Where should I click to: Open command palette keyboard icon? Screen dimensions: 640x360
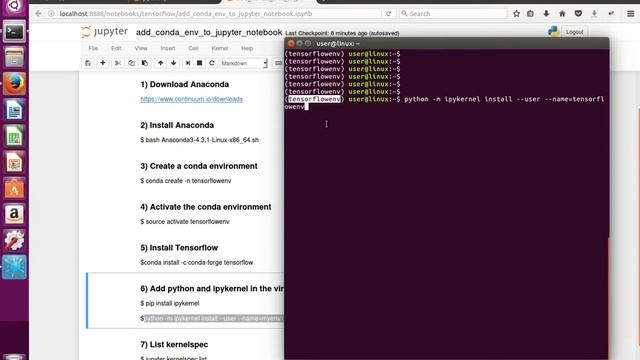point(278,63)
